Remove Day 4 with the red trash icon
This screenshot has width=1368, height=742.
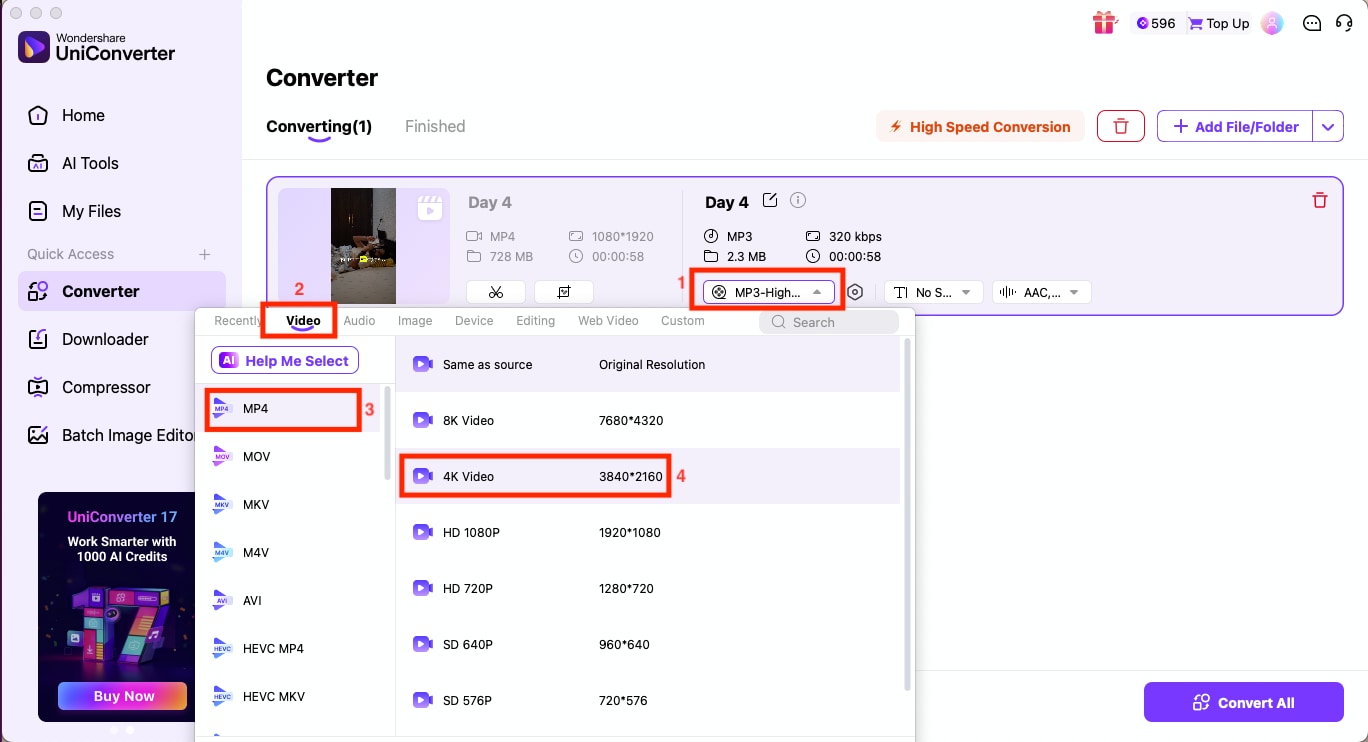1320,200
